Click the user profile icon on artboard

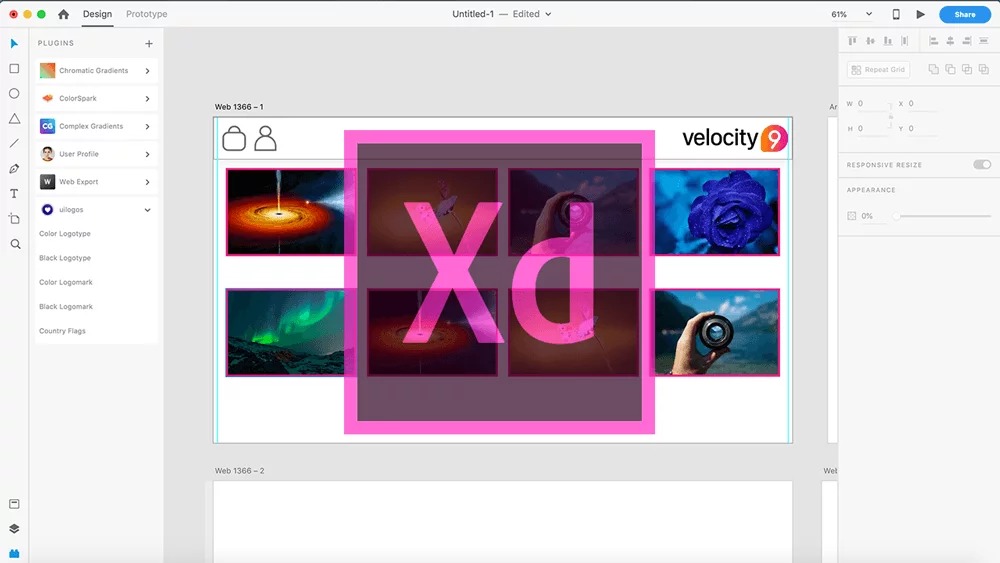click(265, 138)
